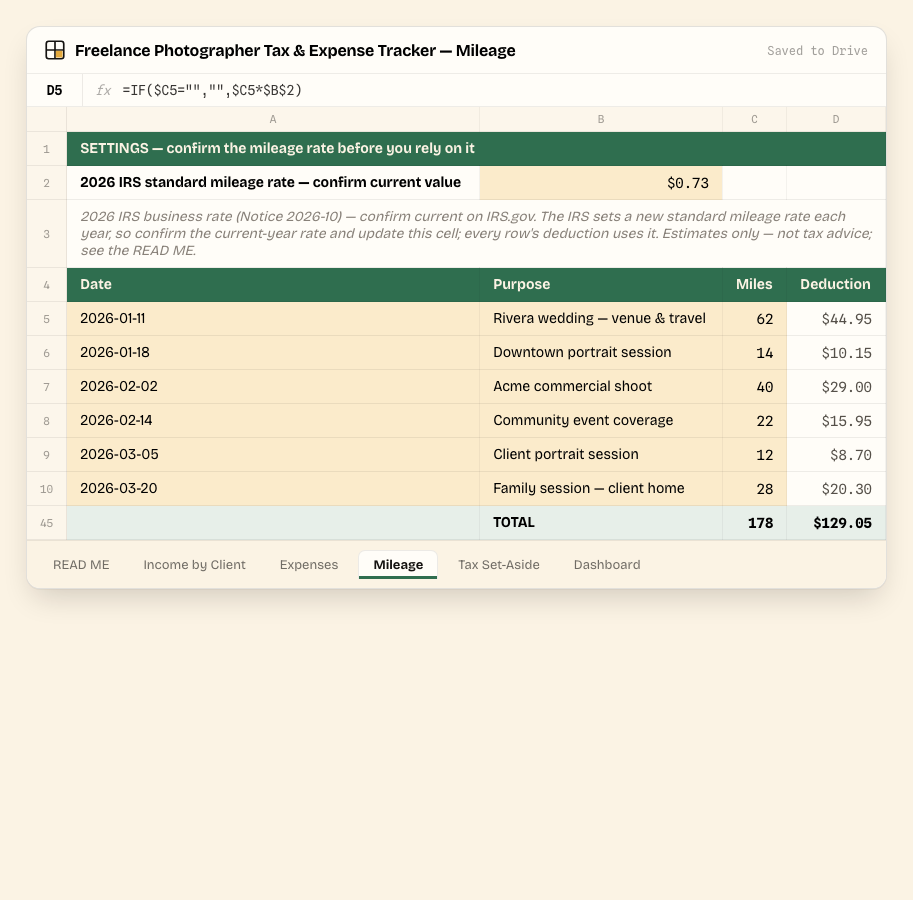
Task: Switch to the Income by Client tab
Action: tap(194, 565)
